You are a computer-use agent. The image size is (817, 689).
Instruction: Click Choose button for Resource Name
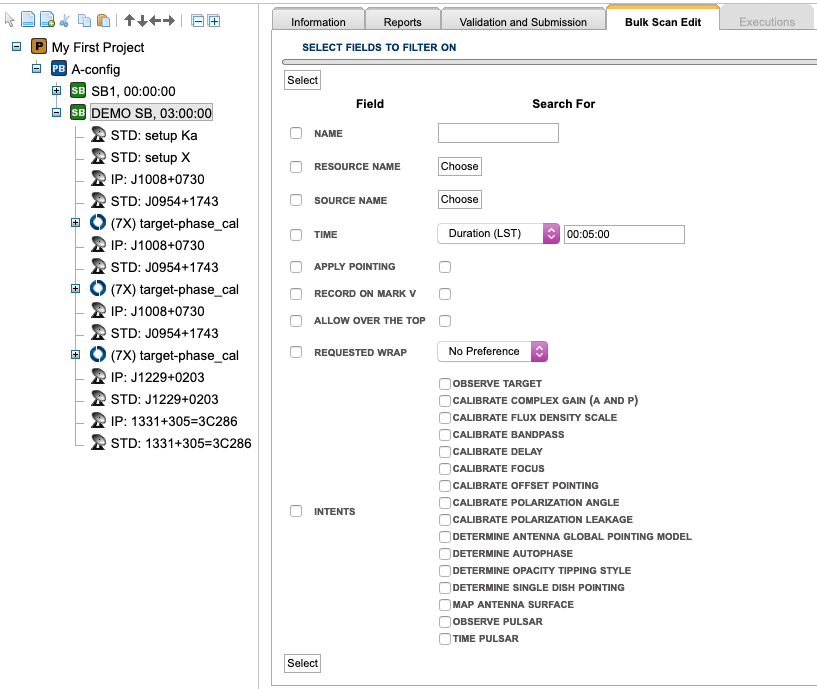pyautogui.click(x=459, y=167)
